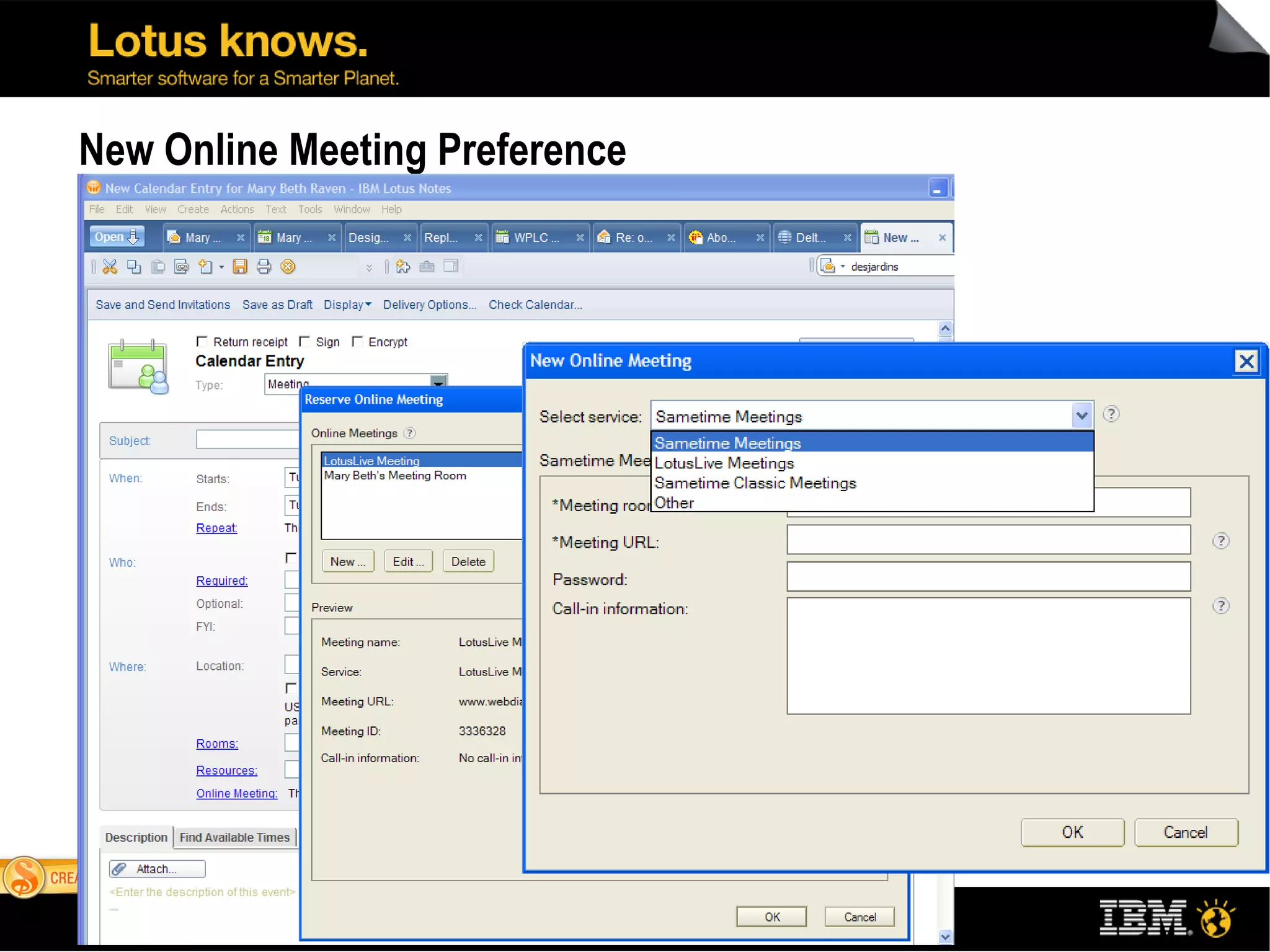Click Cancel in Reserve Online Meeting dialog
The image size is (1270, 952).
tap(859, 917)
